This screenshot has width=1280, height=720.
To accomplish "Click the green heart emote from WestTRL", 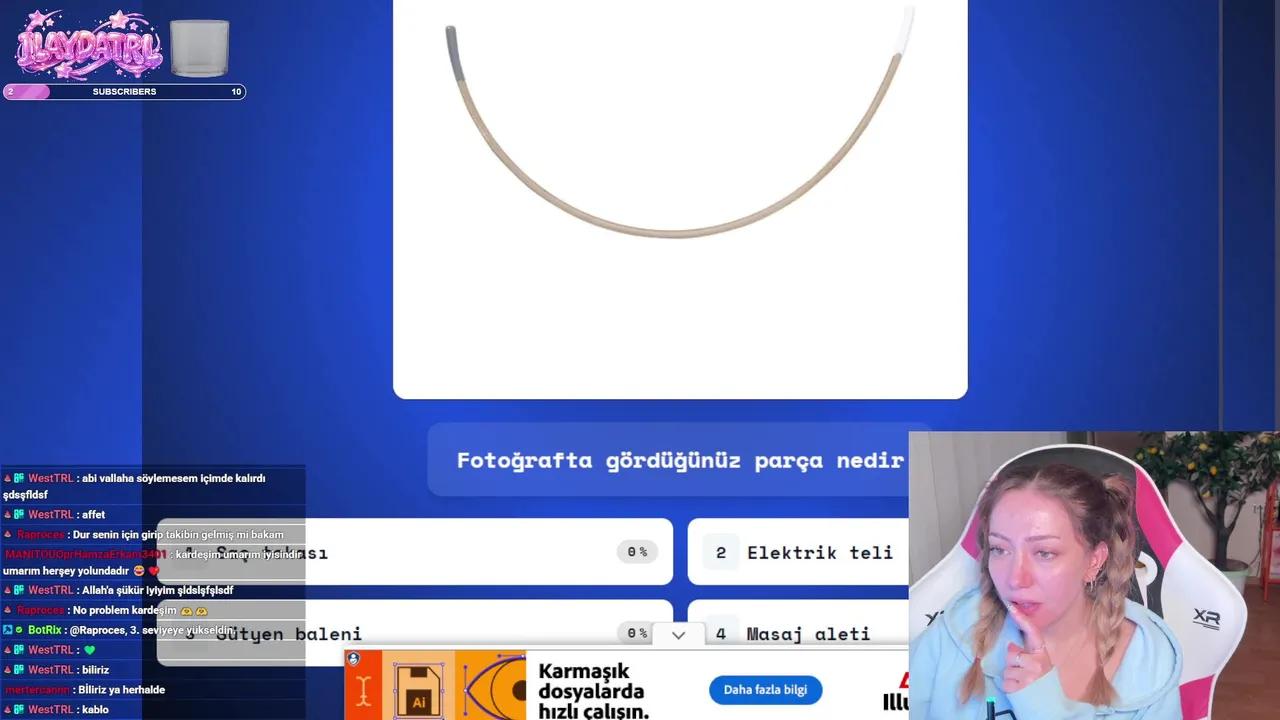I will (x=89, y=650).
